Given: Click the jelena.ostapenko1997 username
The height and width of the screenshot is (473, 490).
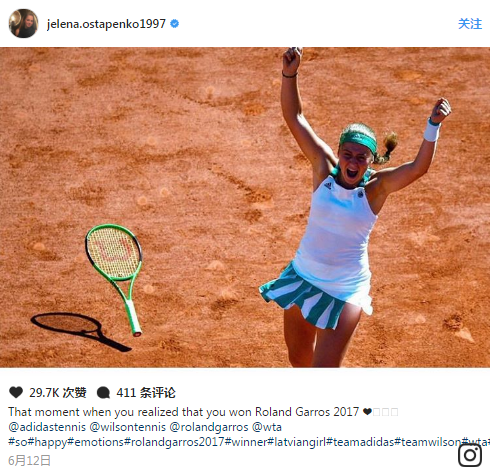Looking at the screenshot, I should 106,24.
